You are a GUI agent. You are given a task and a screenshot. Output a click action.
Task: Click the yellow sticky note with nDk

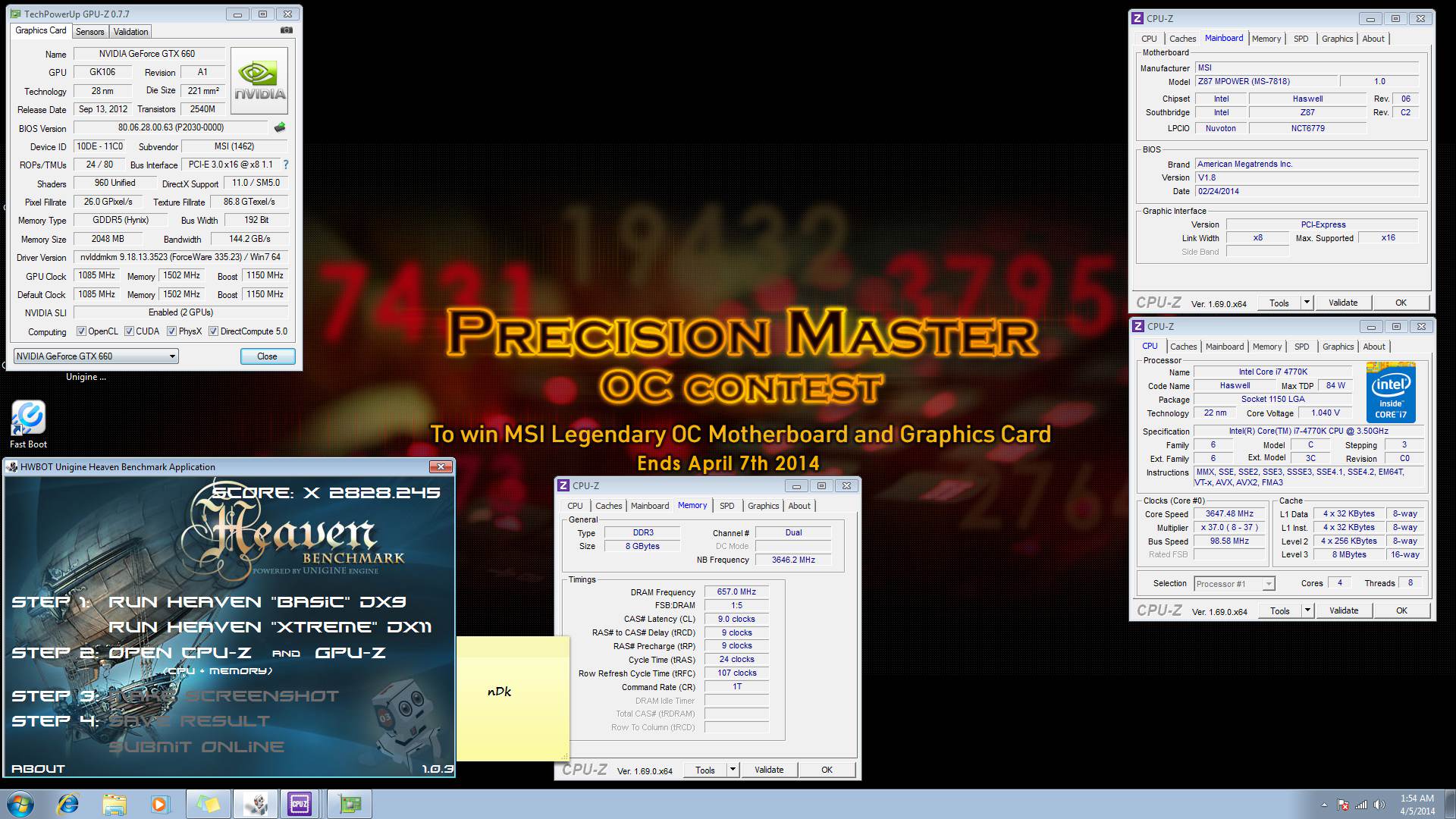pyautogui.click(x=513, y=698)
